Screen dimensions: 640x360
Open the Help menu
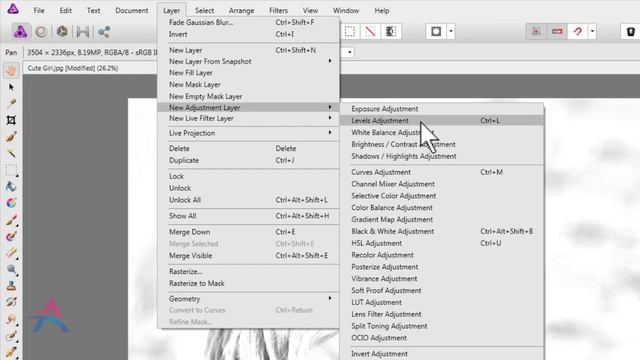coord(382,11)
